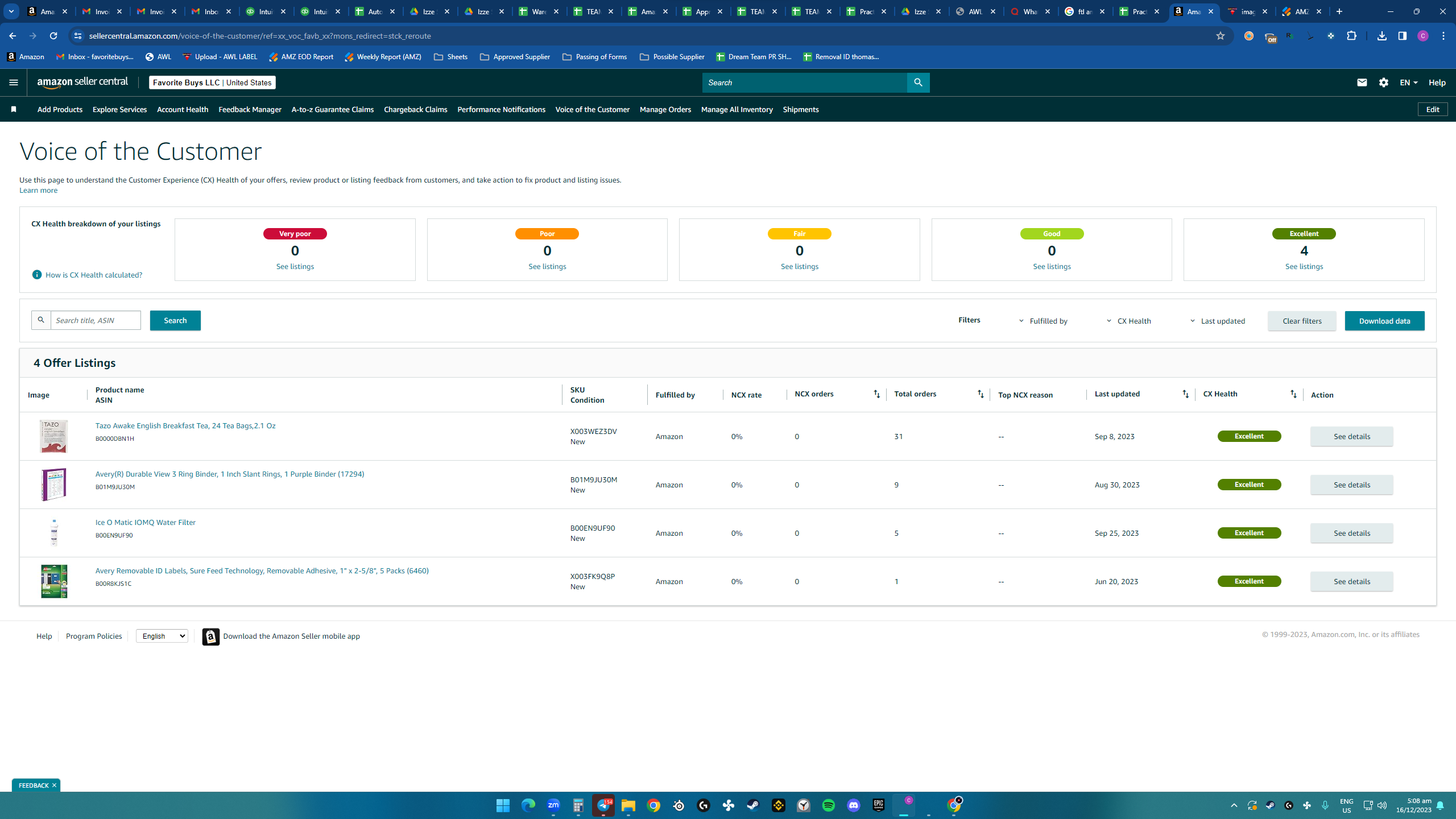The image size is (1456, 819).
Task: Click the search magnifier icon beside title field
Action: tap(41, 320)
